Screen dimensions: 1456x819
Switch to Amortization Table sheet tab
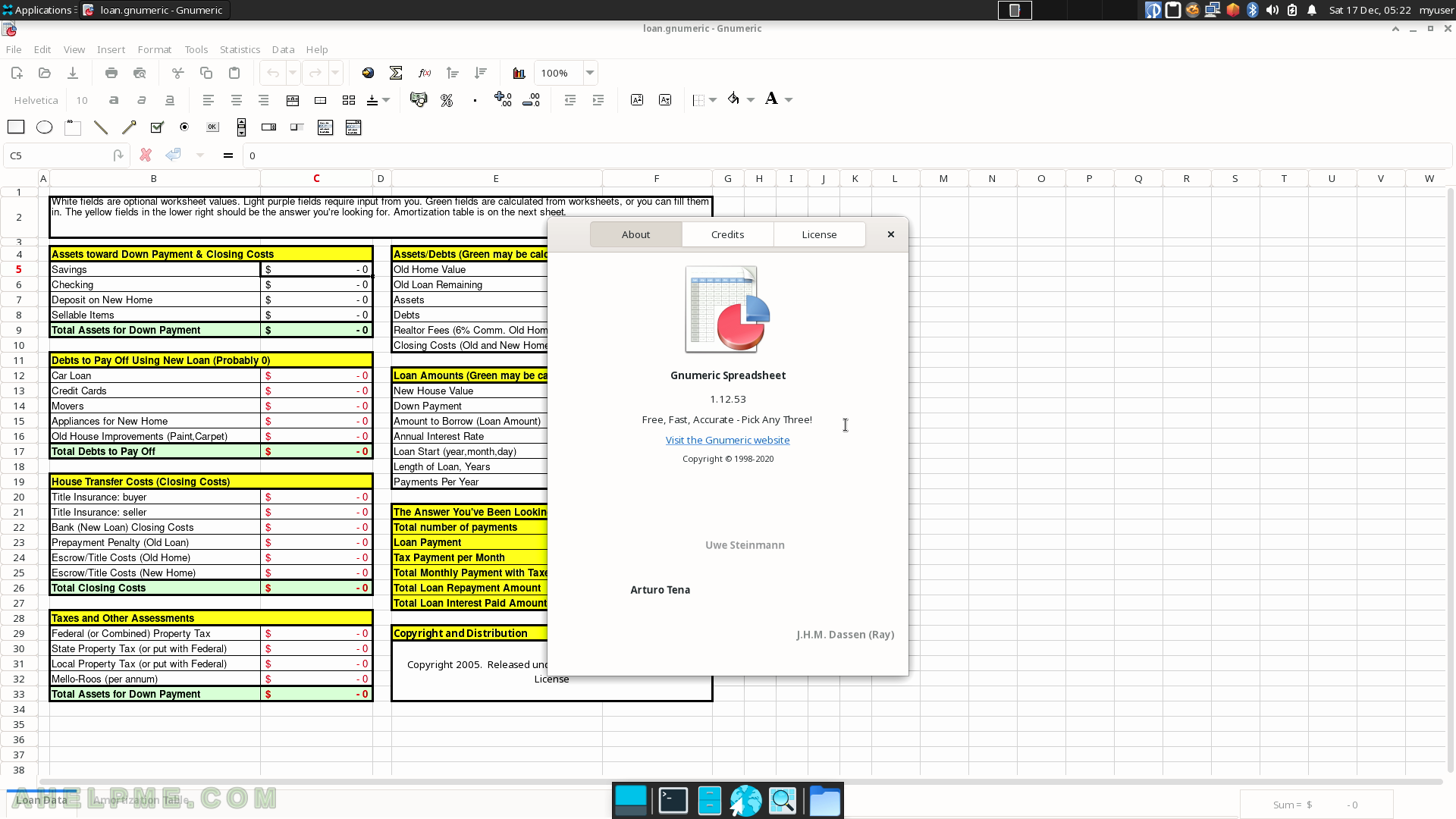point(141,799)
